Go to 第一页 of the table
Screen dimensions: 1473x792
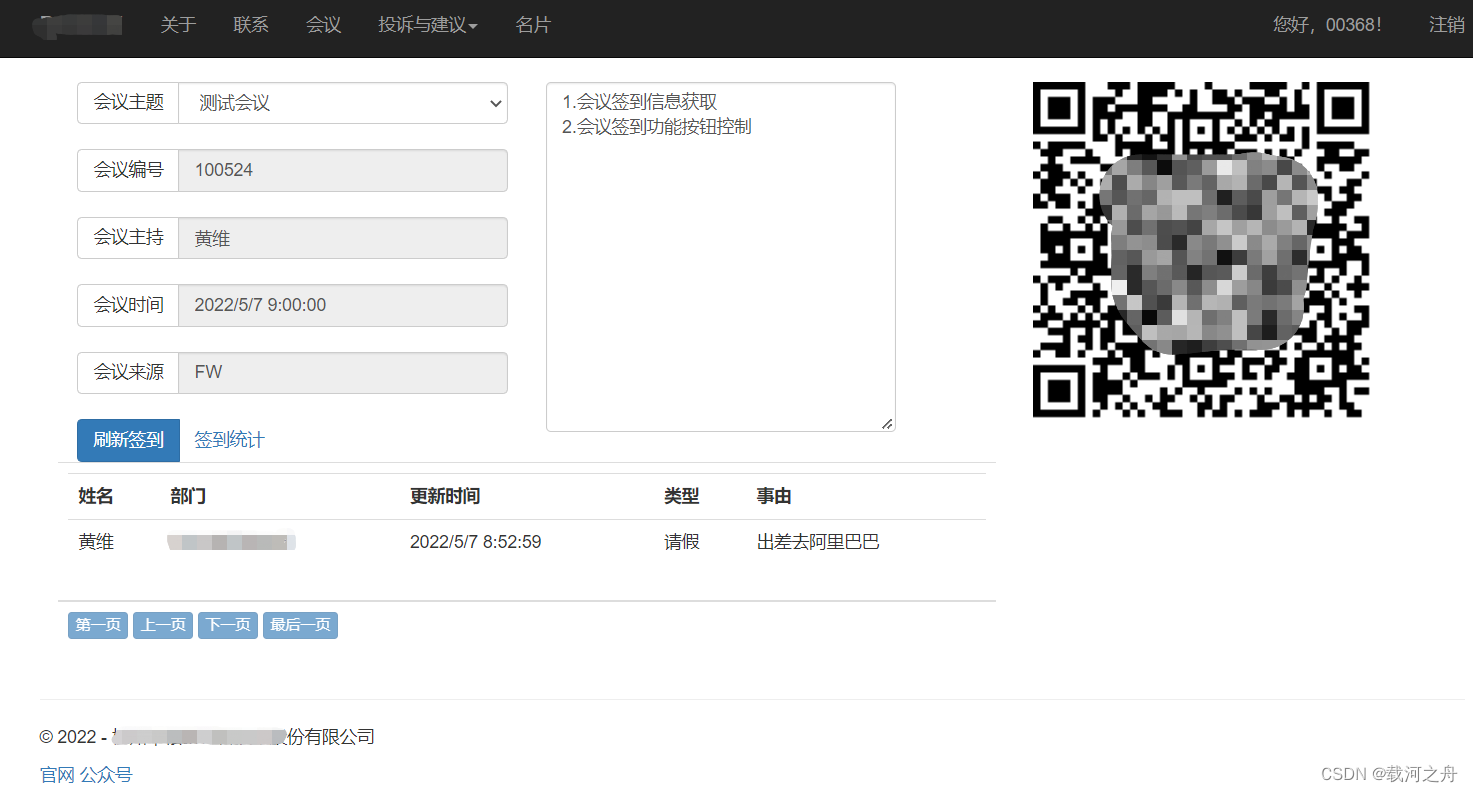[x=98, y=625]
